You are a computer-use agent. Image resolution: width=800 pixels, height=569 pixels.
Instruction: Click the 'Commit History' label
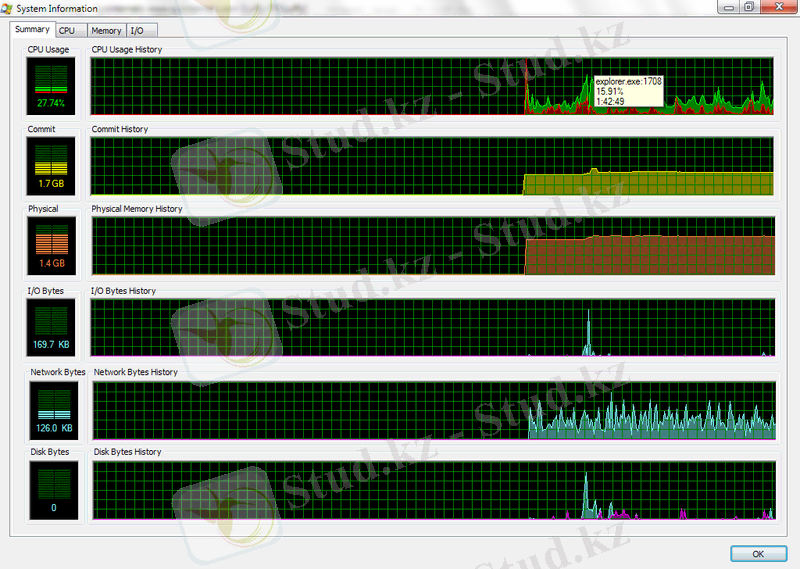click(120, 129)
